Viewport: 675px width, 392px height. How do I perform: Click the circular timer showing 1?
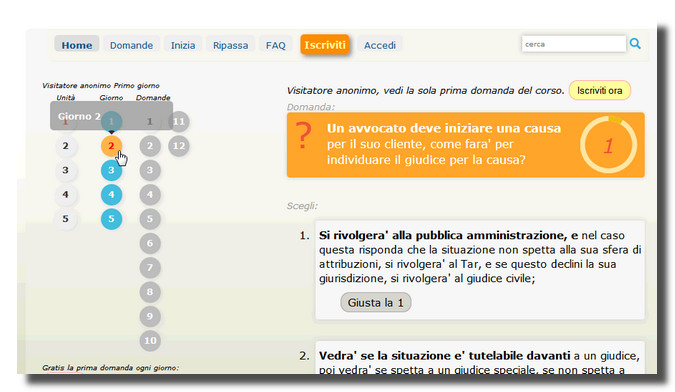608,145
